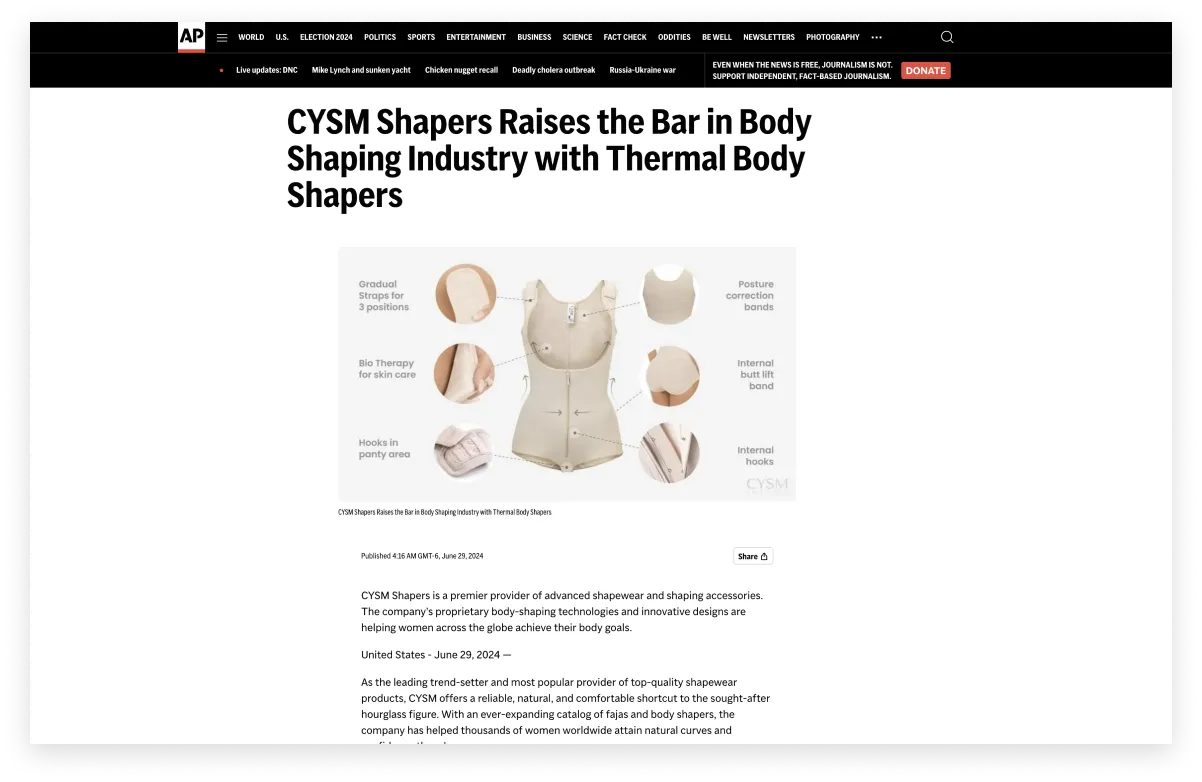Image resolution: width=1202 pixels, height=782 pixels.
Task: Open Live updates: DNC link
Action: (x=267, y=70)
